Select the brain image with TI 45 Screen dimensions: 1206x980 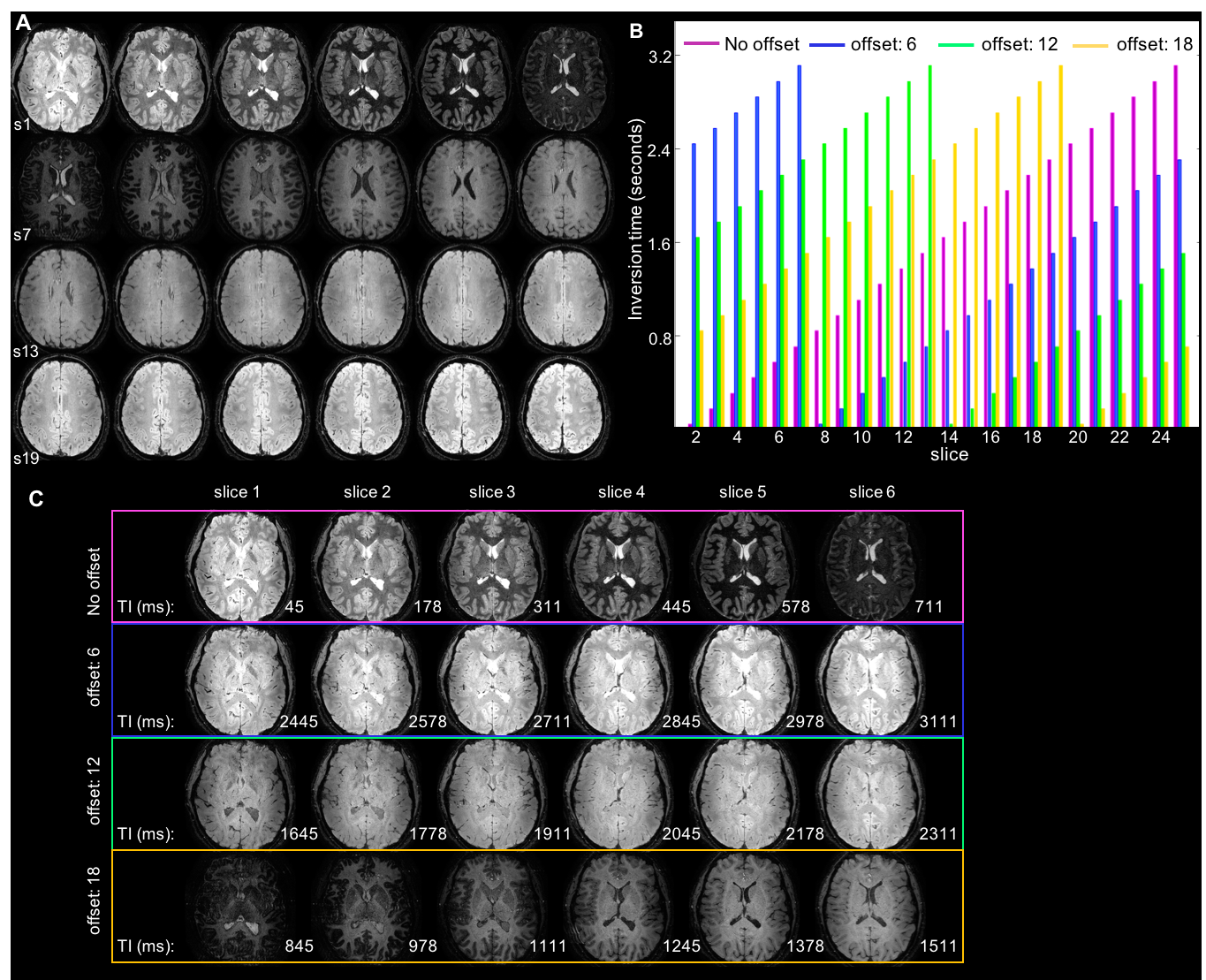pos(239,567)
